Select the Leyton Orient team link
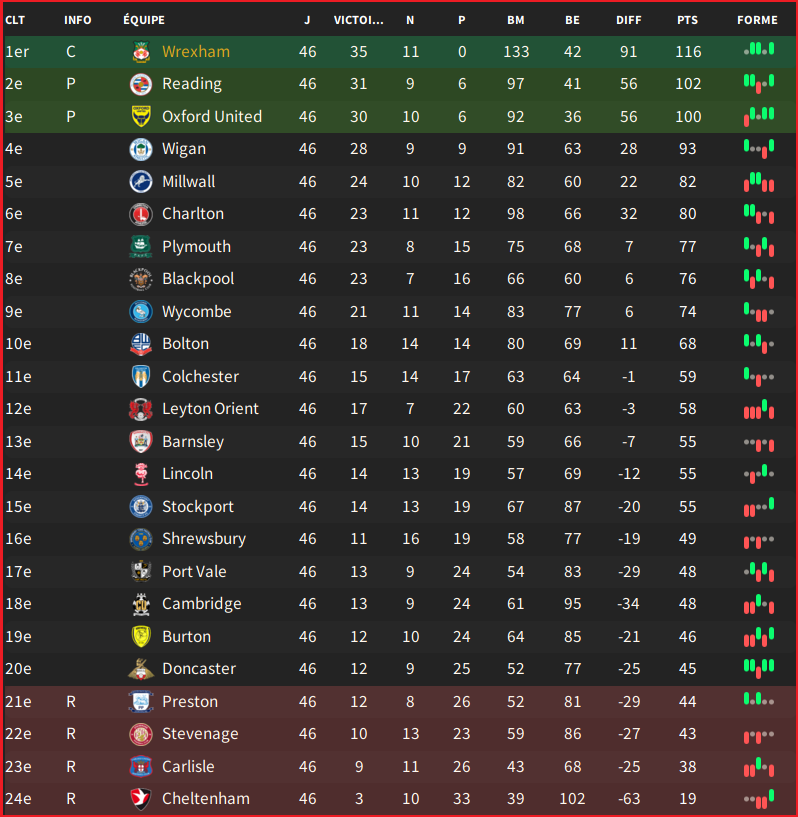The height and width of the screenshot is (817, 798). (210, 409)
